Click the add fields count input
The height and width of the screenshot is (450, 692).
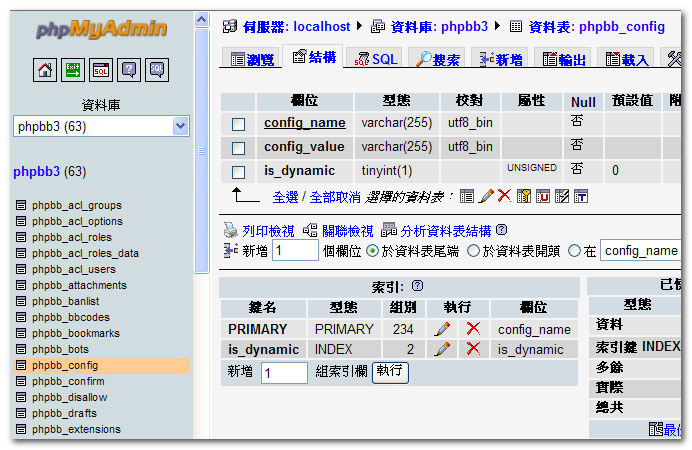click(295, 251)
